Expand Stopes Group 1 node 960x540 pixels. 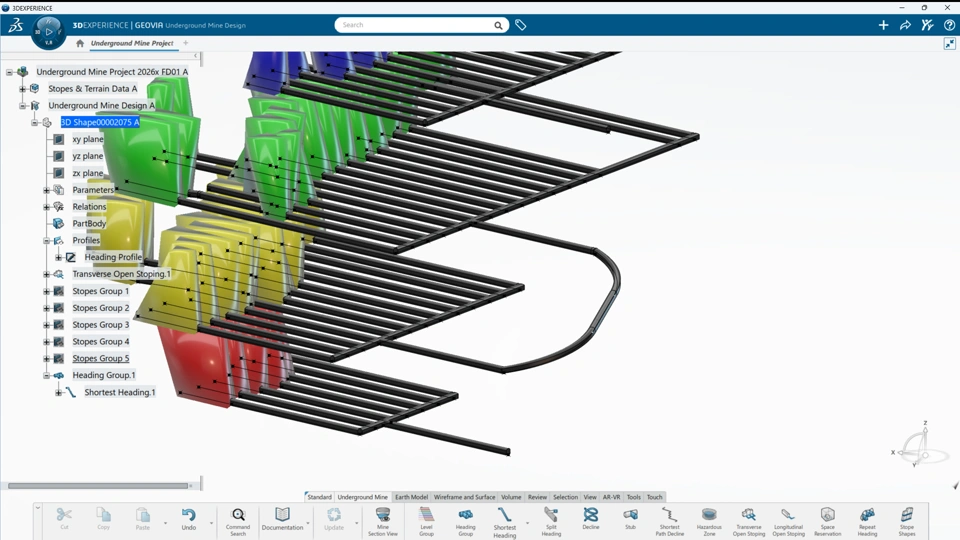[47, 291]
